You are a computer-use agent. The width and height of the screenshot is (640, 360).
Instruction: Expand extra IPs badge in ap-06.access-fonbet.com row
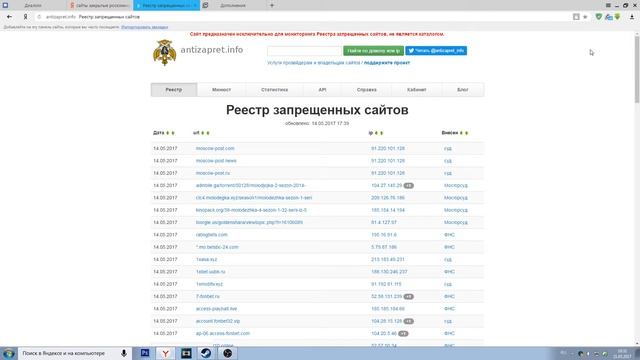403,333
